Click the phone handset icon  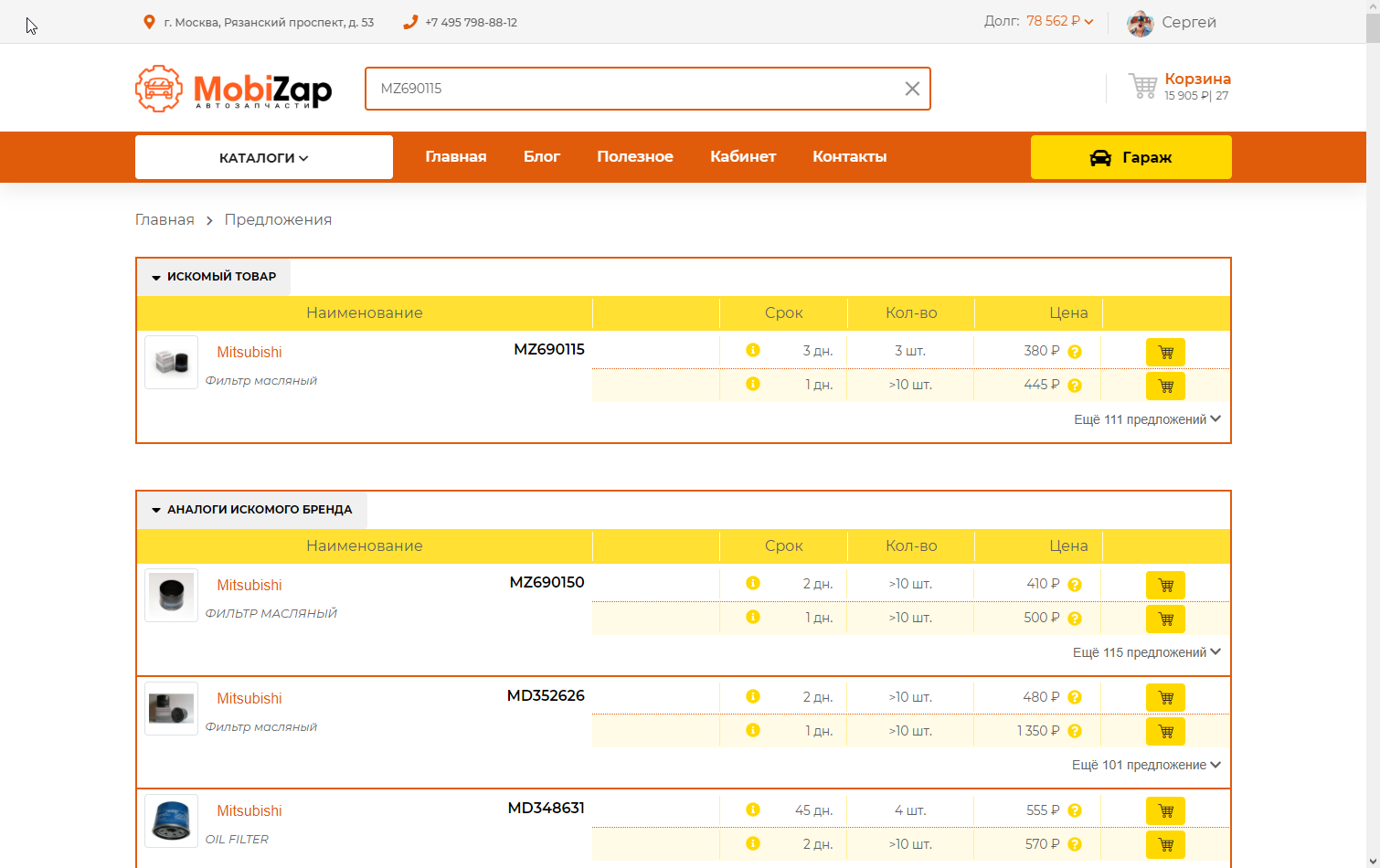410,22
